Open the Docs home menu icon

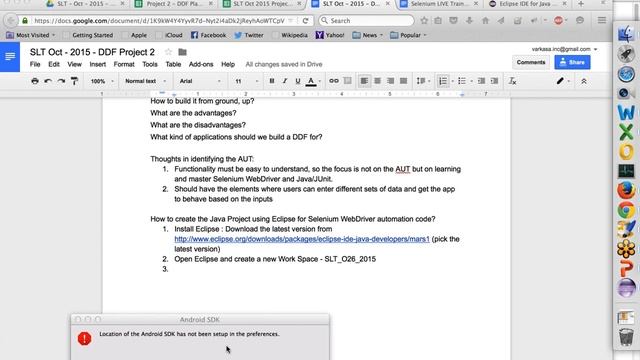10,57
